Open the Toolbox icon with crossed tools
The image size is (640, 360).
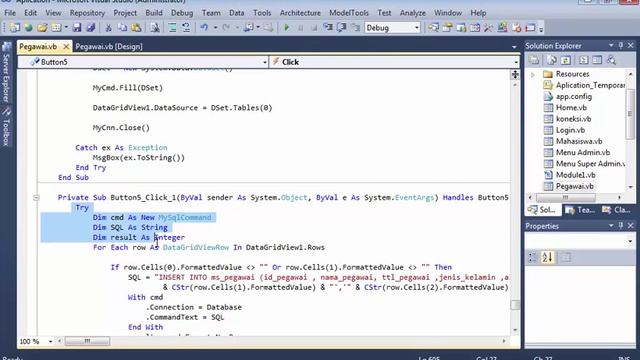point(488,28)
